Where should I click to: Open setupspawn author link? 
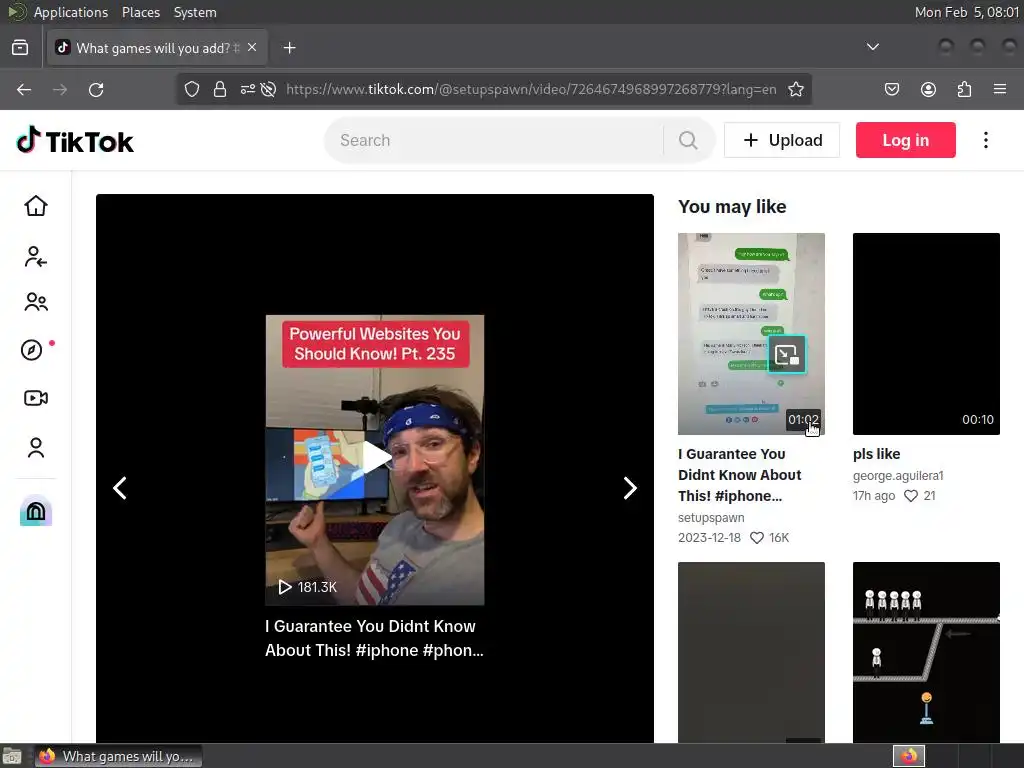[711, 518]
